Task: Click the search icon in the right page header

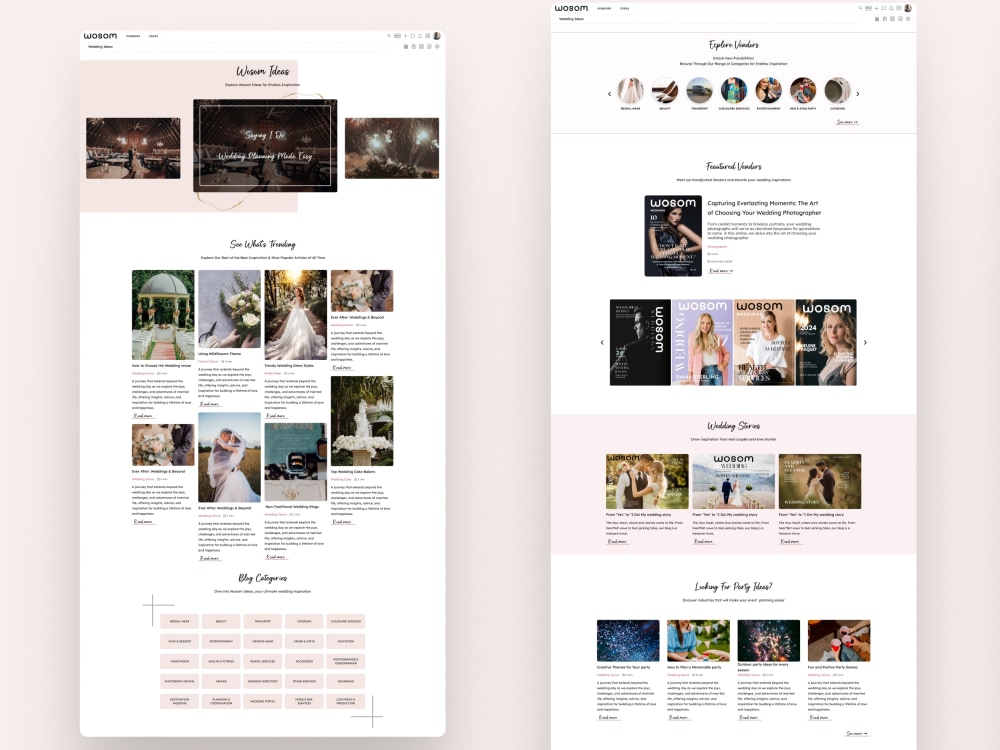Action: pos(860,8)
